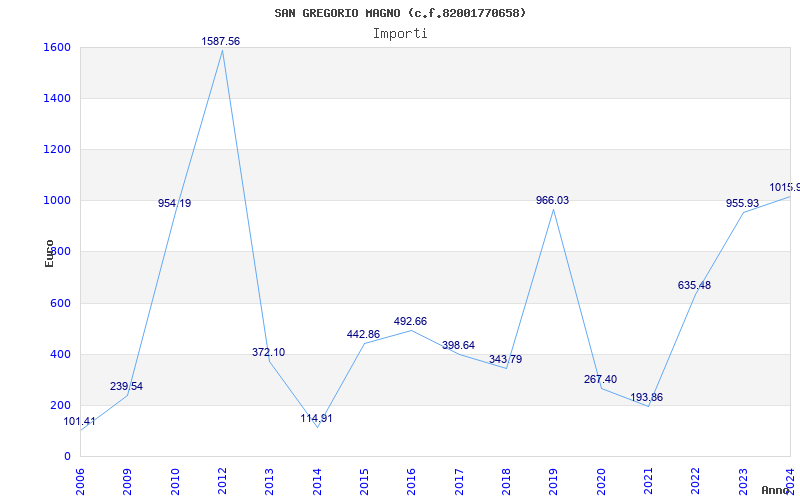Click the 966.03 data label
Image resolution: width=800 pixels, height=500 pixels.
point(552,201)
